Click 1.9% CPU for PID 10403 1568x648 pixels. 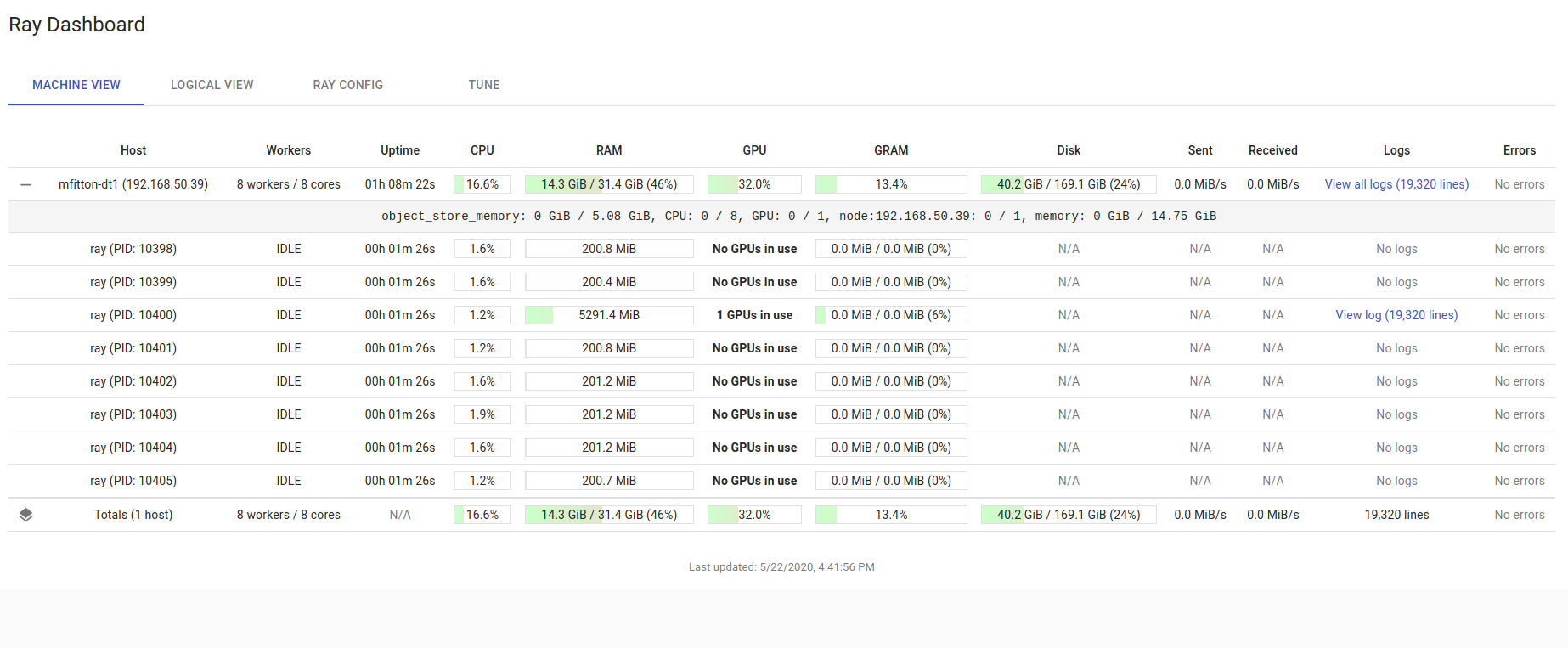482,414
